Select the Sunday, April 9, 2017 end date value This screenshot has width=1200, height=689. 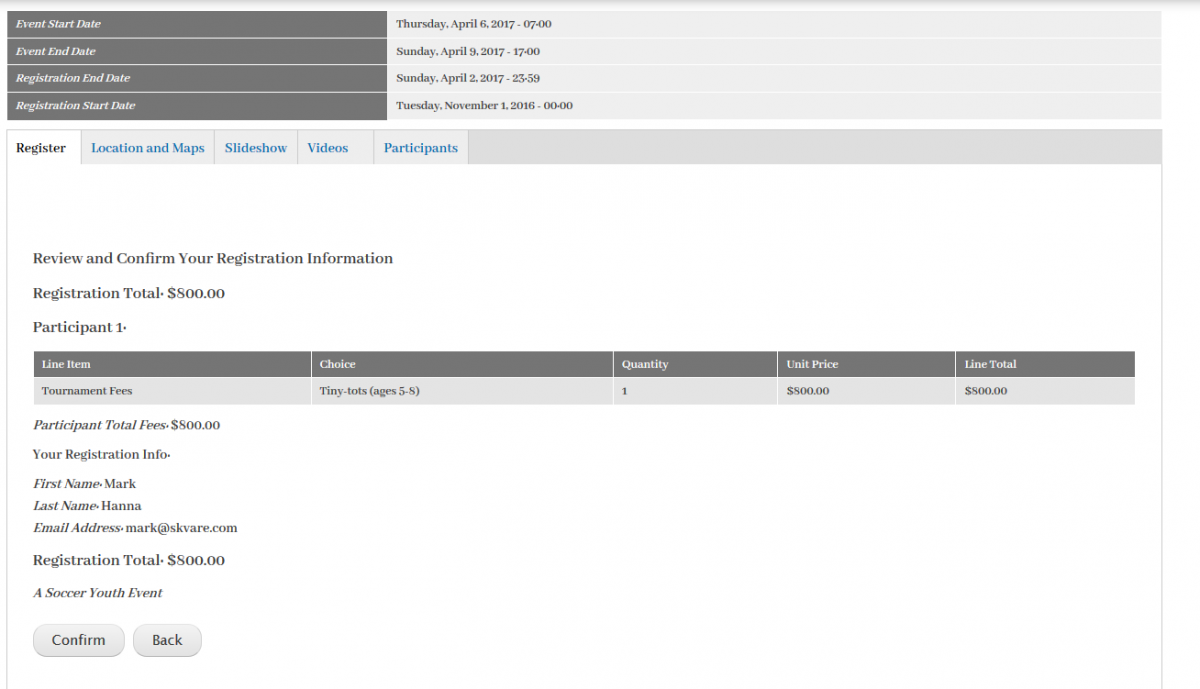(467, 51)
